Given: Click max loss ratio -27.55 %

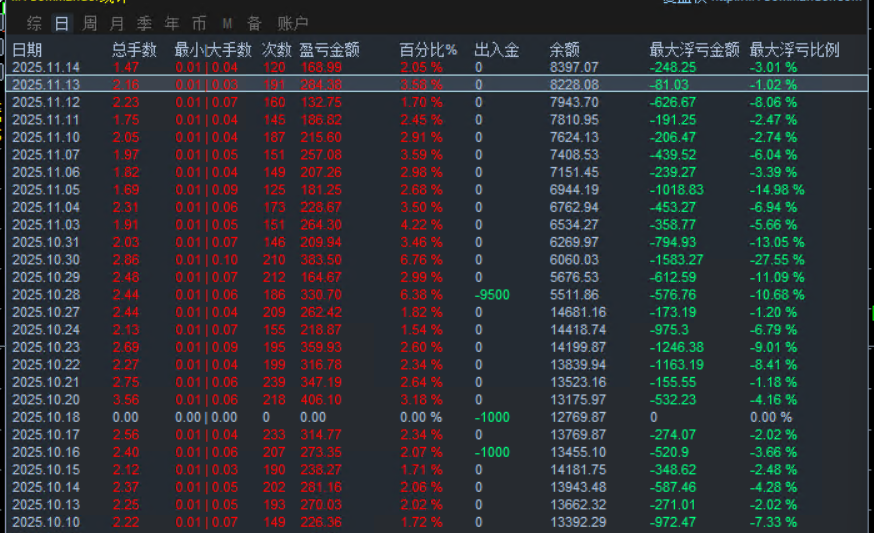Looking at the screenshot, I should pyautogui.click(x=777, y=260).
